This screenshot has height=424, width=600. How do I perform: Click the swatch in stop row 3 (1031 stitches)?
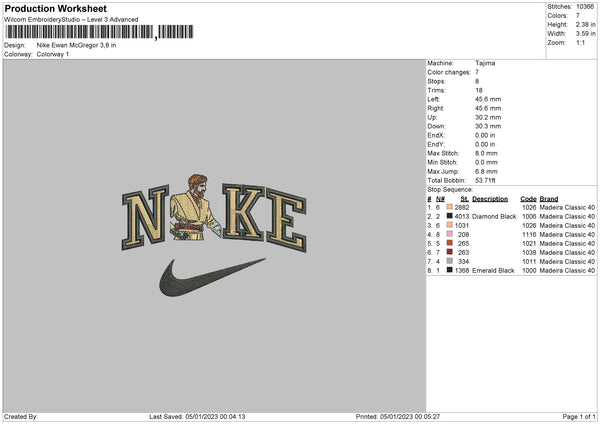(450, 225)
